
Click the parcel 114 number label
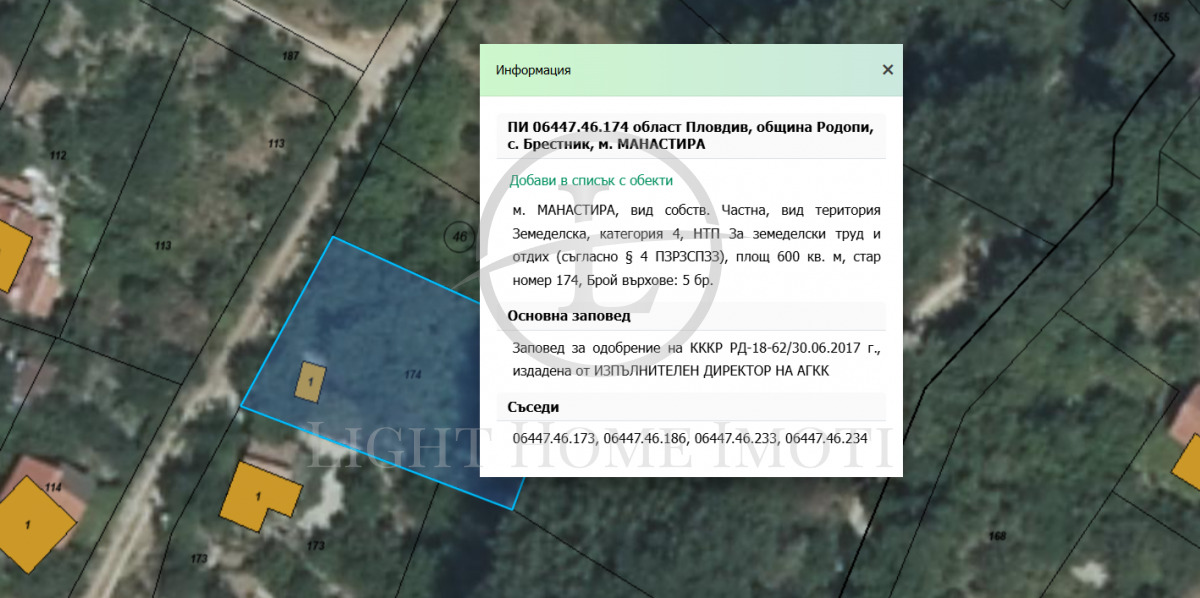[53, 487]
